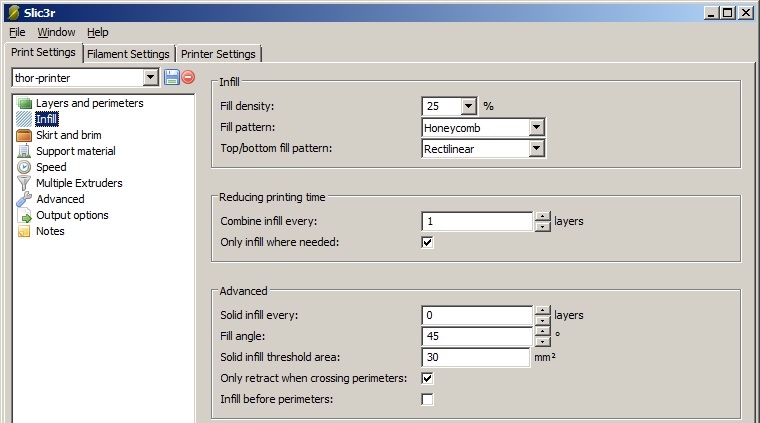
Task: Click the Advanced wrench icon
Action: (x=24, y=199)
